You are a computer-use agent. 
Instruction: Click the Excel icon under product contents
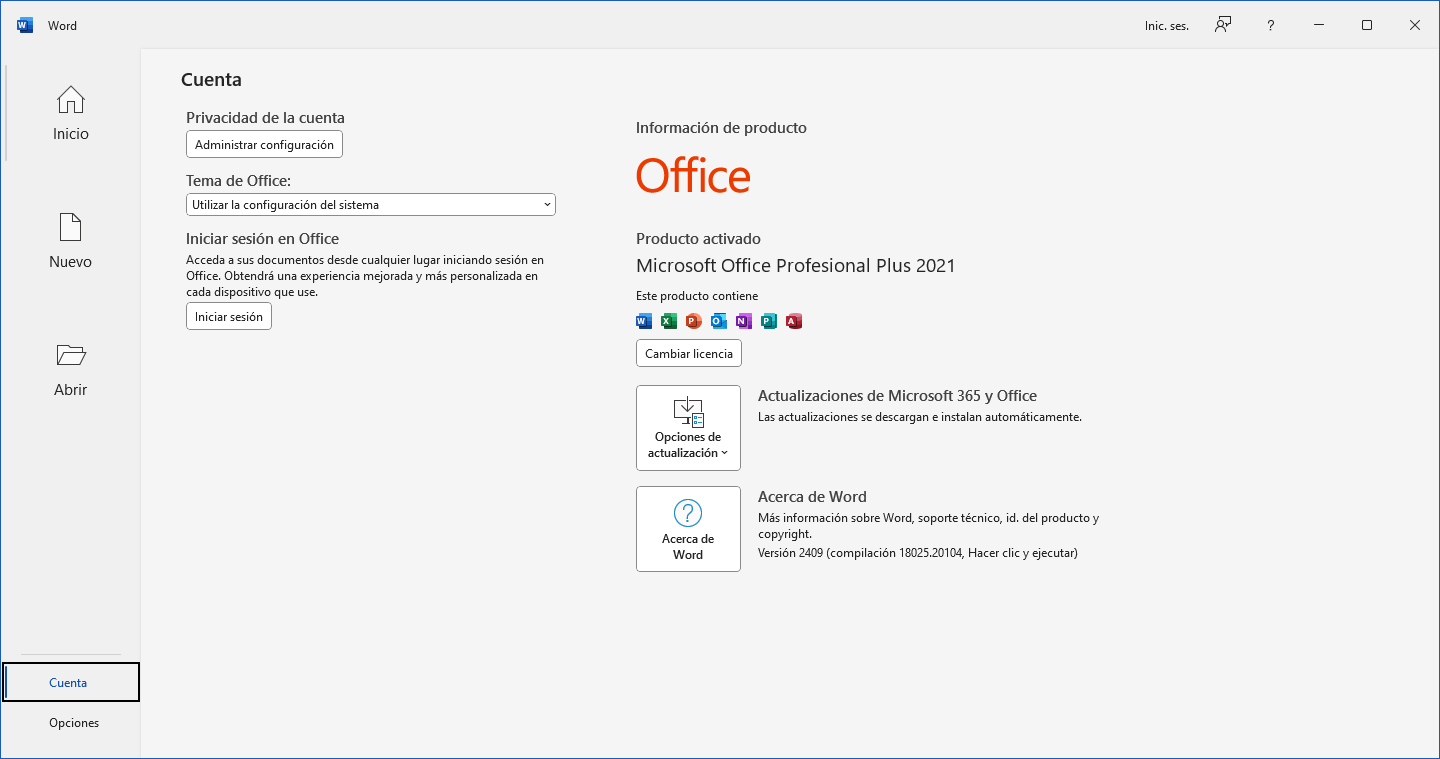[669, 321]
